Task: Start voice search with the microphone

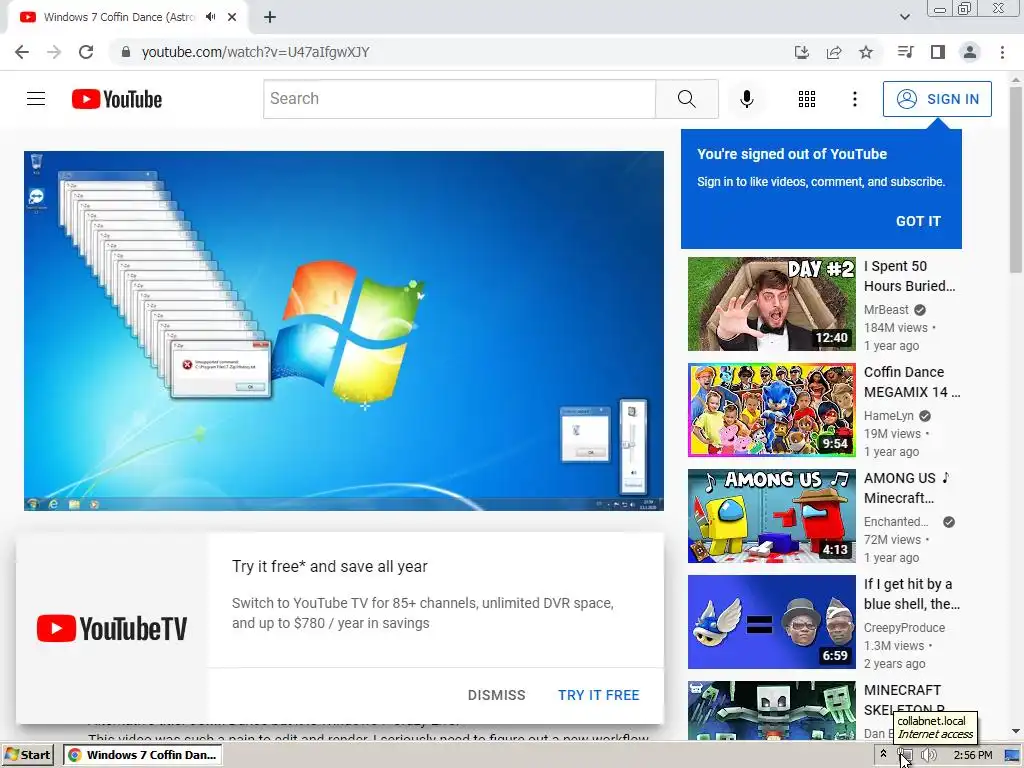Action: (x=746, y=99)
